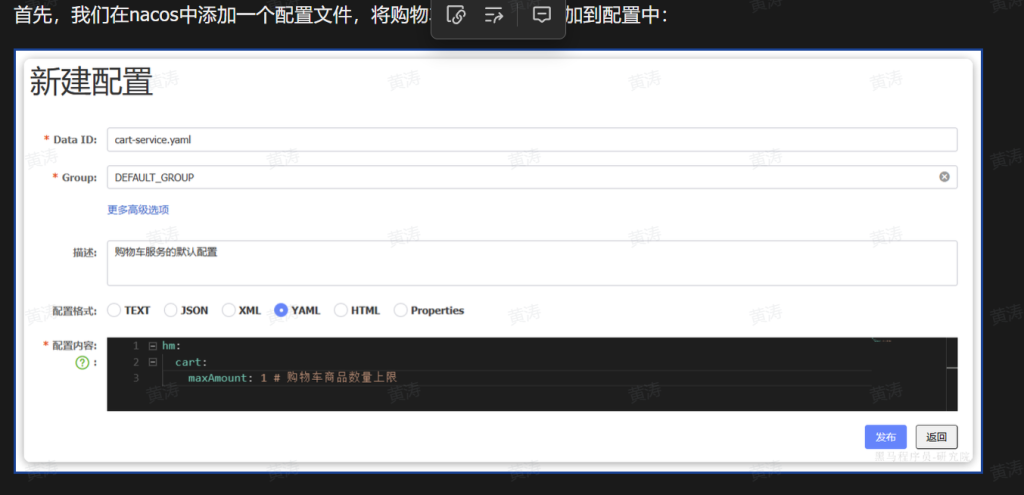Collapse the hm: block in code editor

152,346
